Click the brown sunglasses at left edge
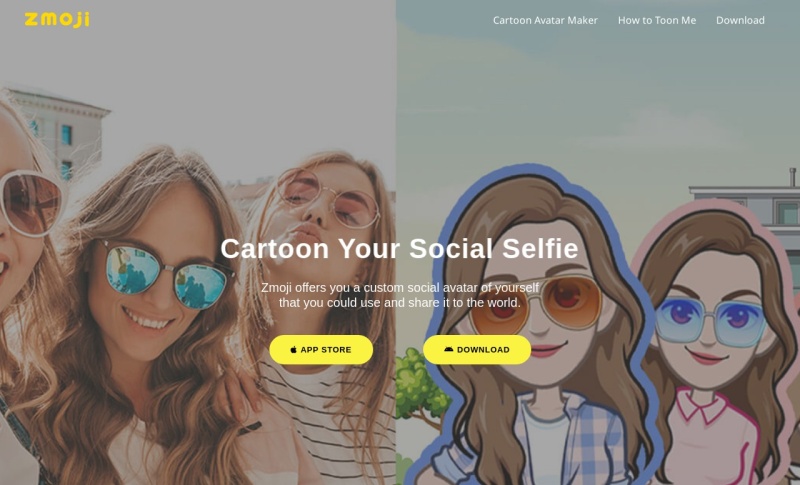This screenshot has width=800, height=485. click(31, 203)
